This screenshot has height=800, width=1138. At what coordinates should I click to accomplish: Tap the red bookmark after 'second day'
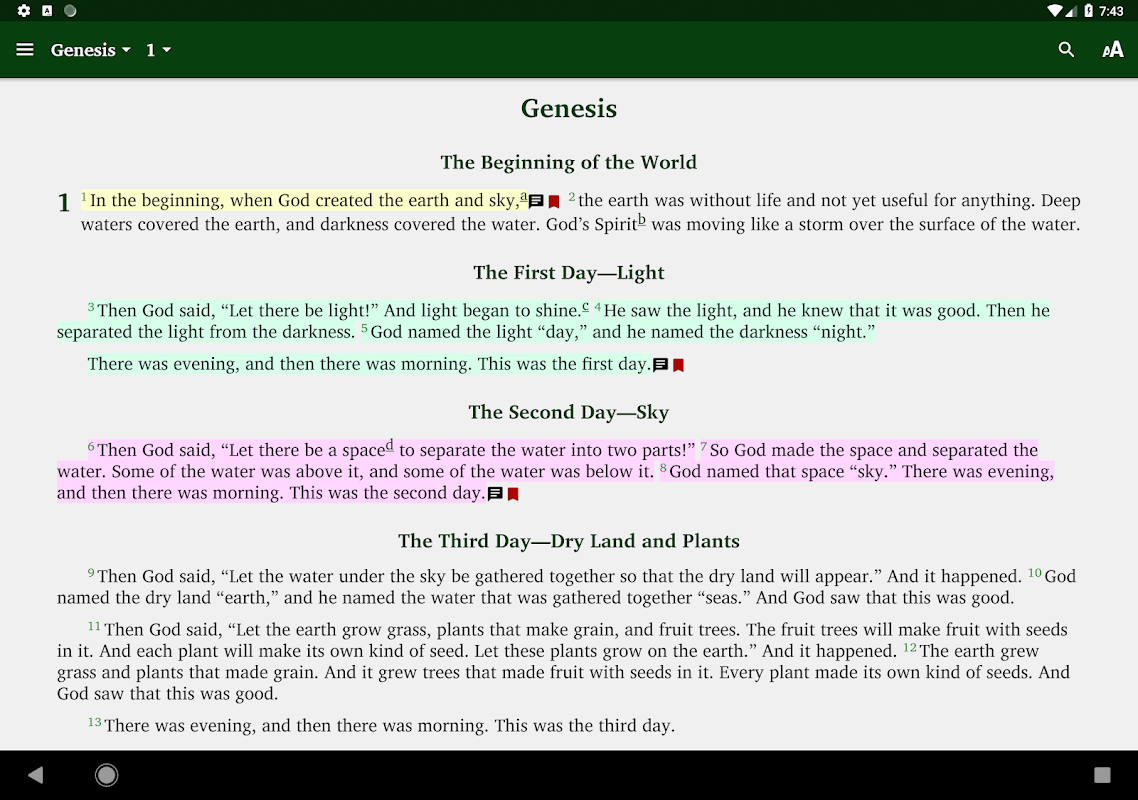(x=512, y=494)
